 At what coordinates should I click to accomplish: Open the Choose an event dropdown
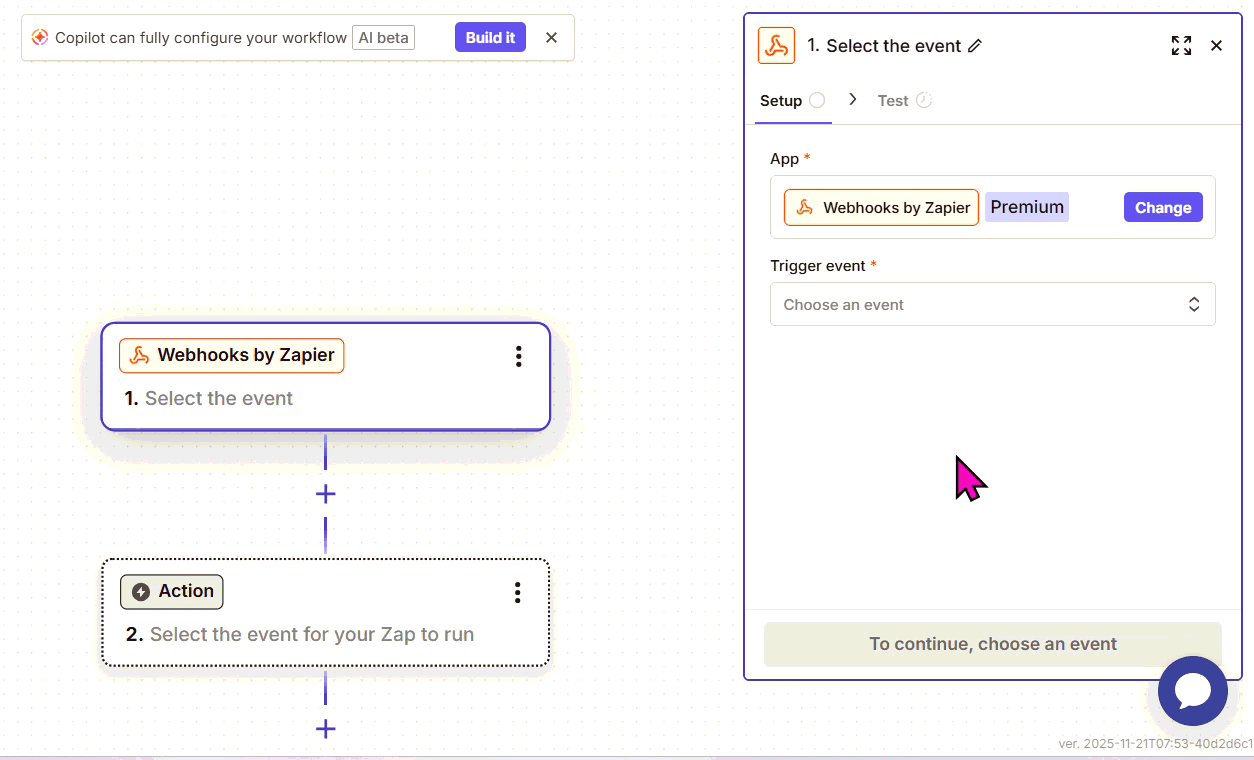coord(992,304)
